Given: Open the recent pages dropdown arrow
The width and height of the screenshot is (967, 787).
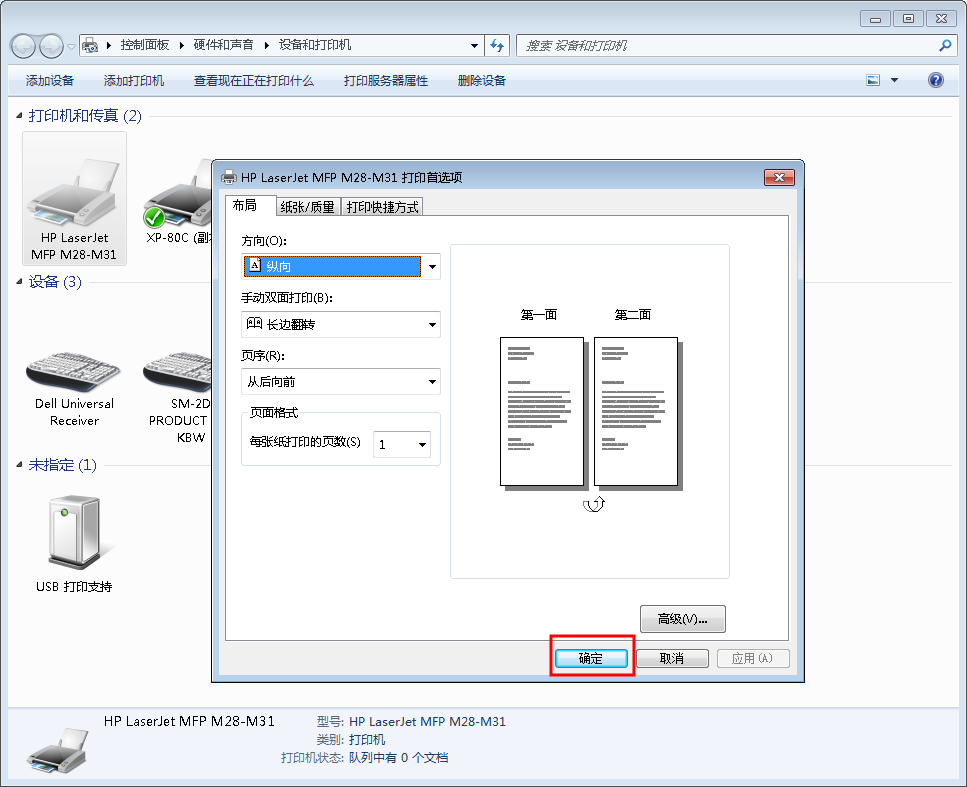Looking at the screenshot, I should pyautogui.click(x=71, y=46).
